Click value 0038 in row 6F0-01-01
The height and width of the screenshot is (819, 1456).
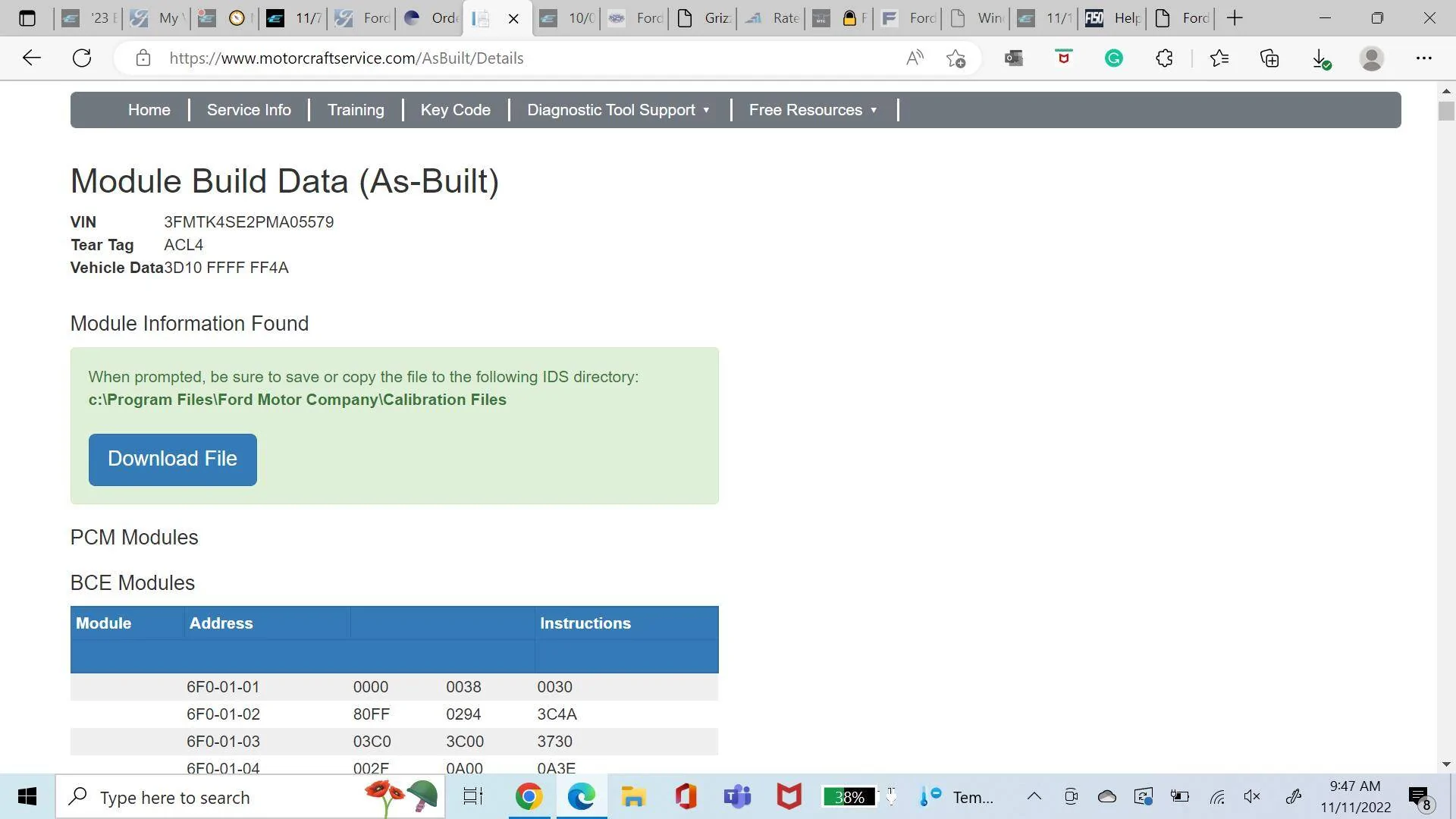coord(463,687)
